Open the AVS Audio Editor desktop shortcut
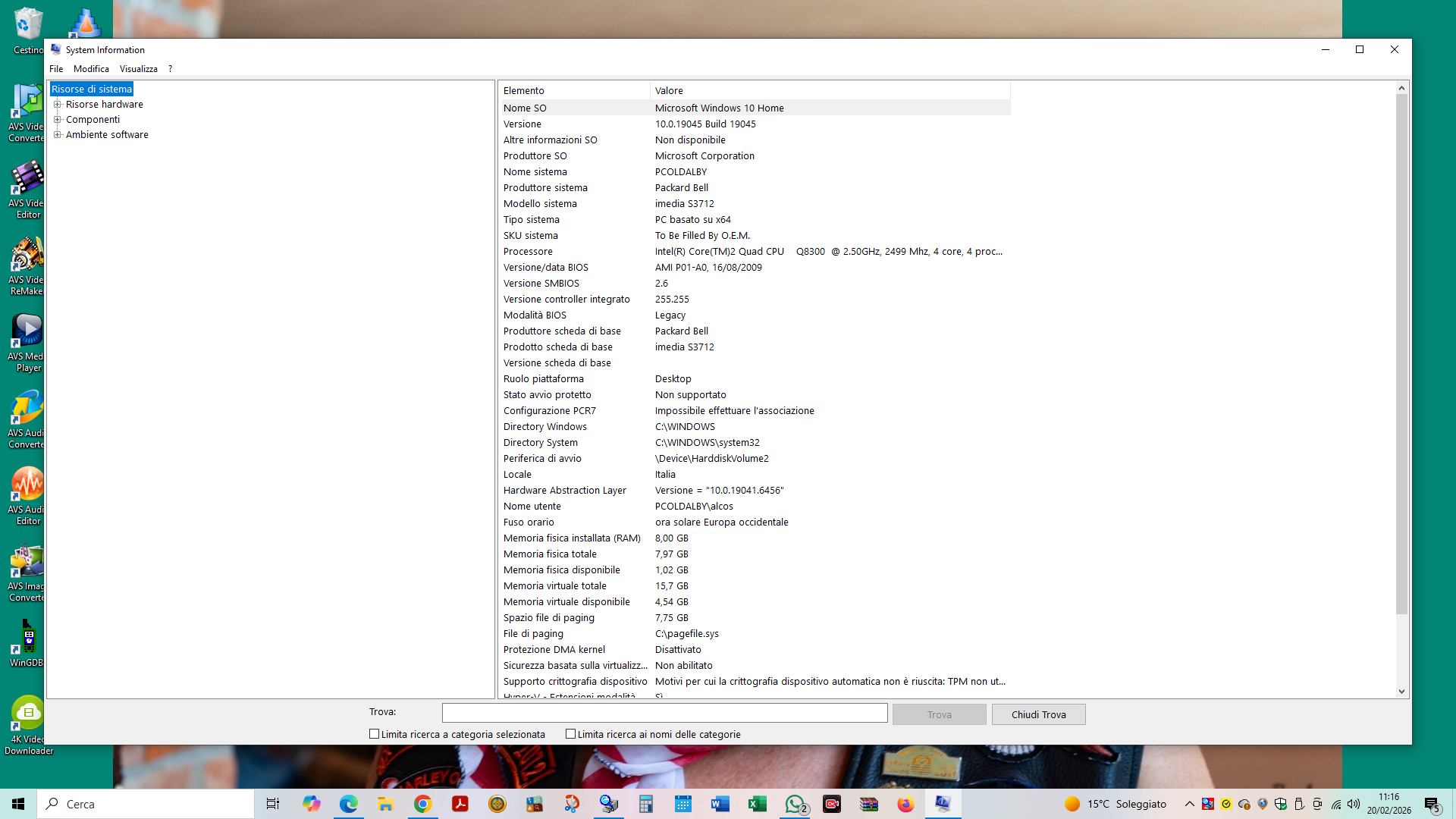The width and height of the screenshot is (1456, 819). 27,497
